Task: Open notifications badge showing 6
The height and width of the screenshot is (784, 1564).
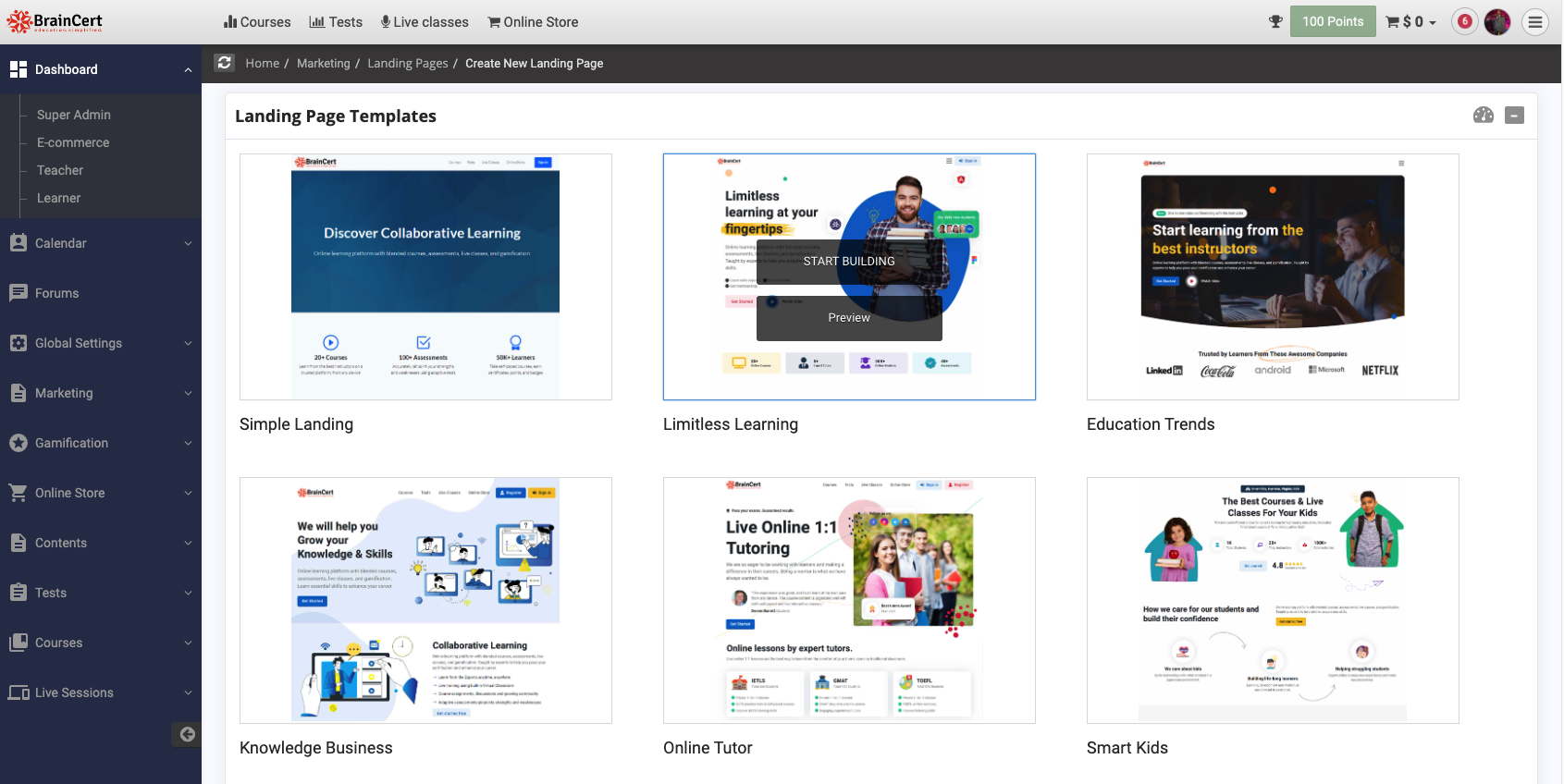Action: 1464,21
